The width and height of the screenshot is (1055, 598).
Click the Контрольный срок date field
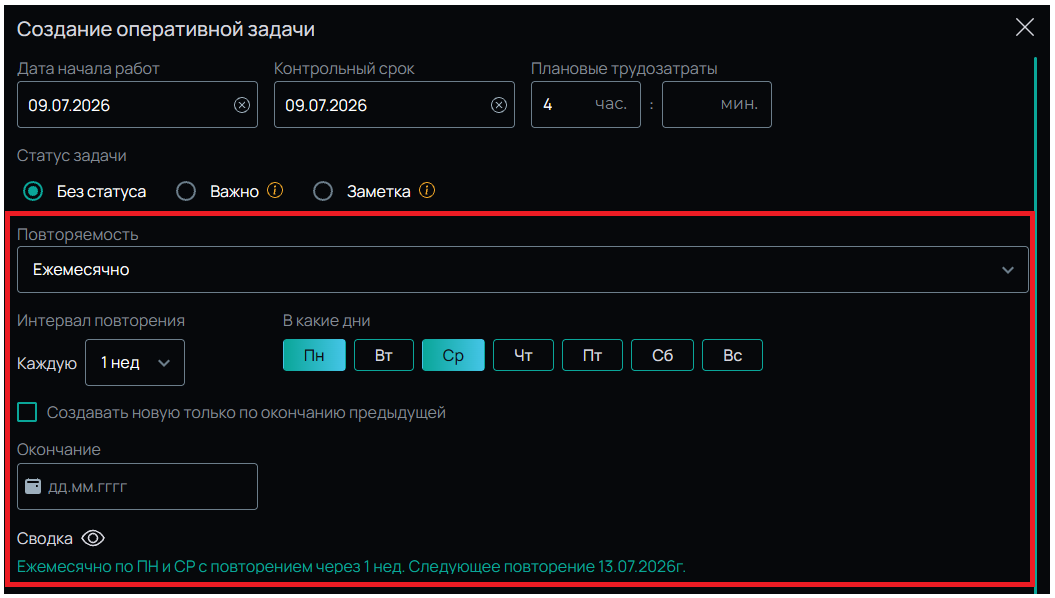[x=394, y=104]
